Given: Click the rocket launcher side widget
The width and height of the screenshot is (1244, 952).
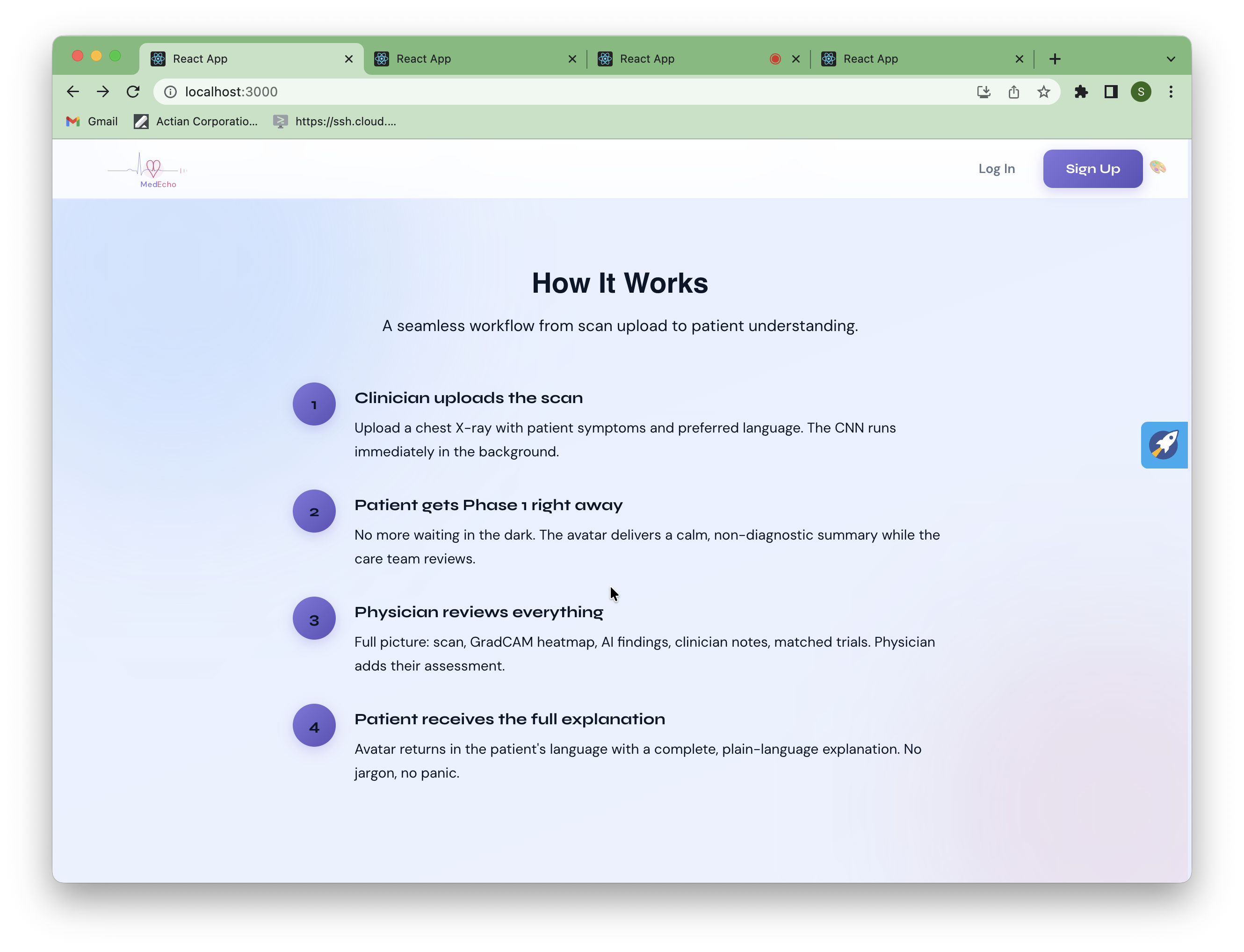Looking at the screenshot, I should [1164, 445].
